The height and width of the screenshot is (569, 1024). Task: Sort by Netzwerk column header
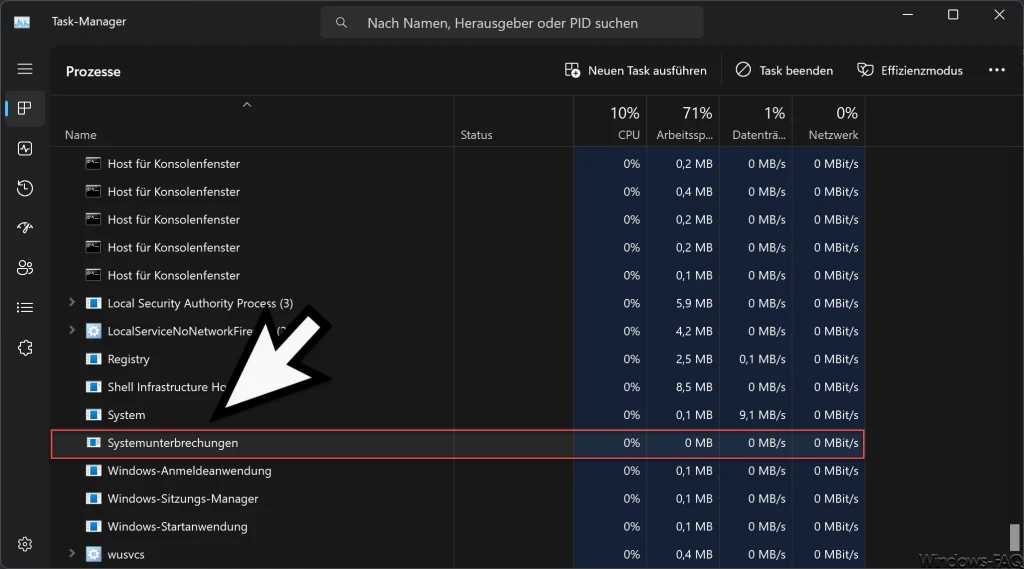833,135
